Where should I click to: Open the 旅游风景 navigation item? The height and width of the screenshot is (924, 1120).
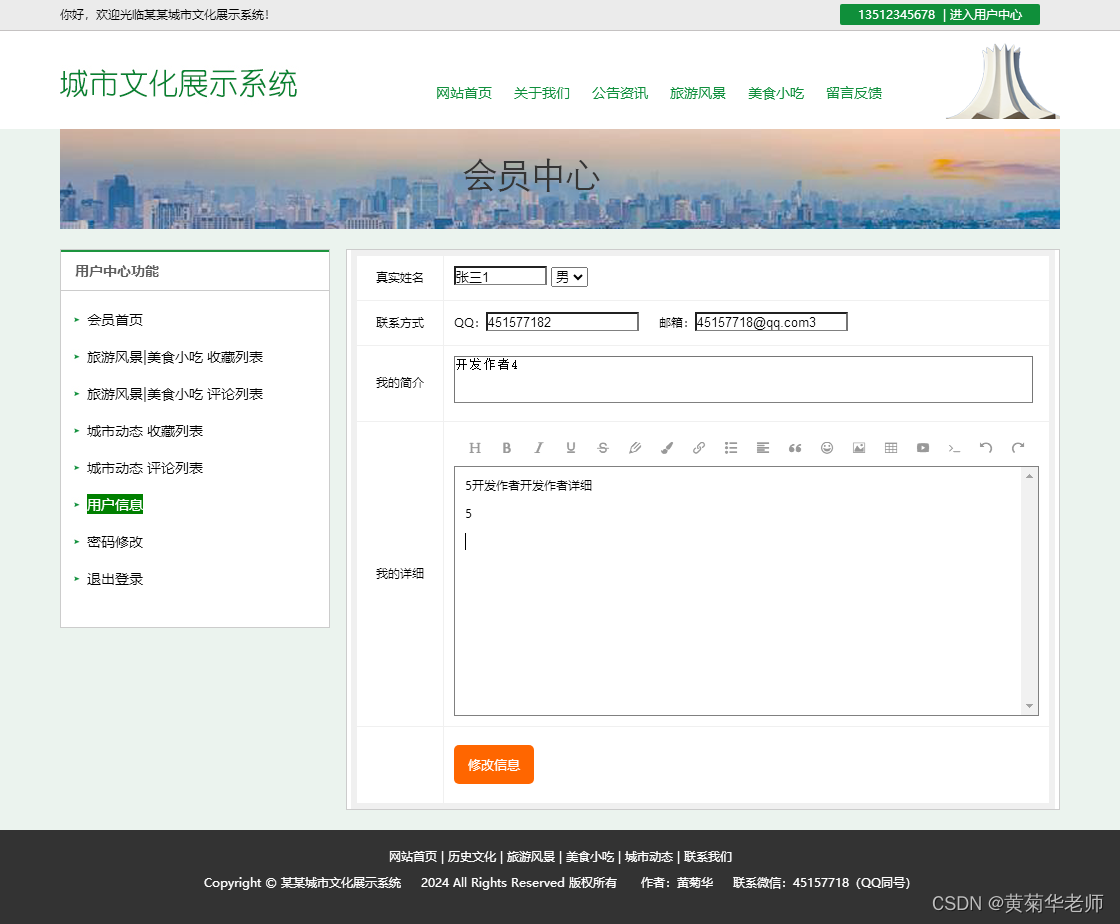[x=697, y=93]
